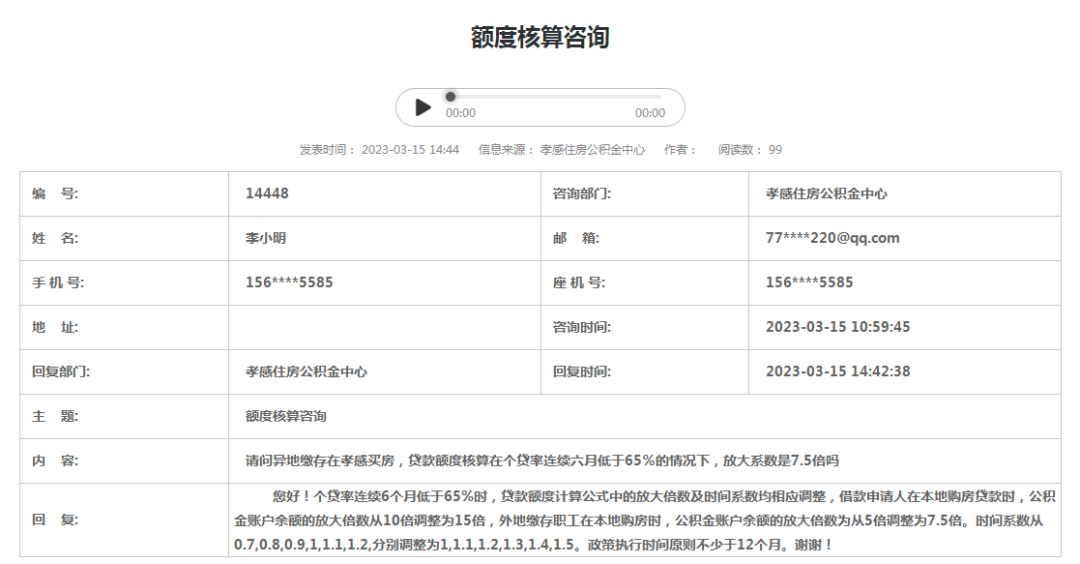Click the 座机号 value 156****5585
Image resolution: width=1080 pixels, height=564 pixels.
point(809,282)
